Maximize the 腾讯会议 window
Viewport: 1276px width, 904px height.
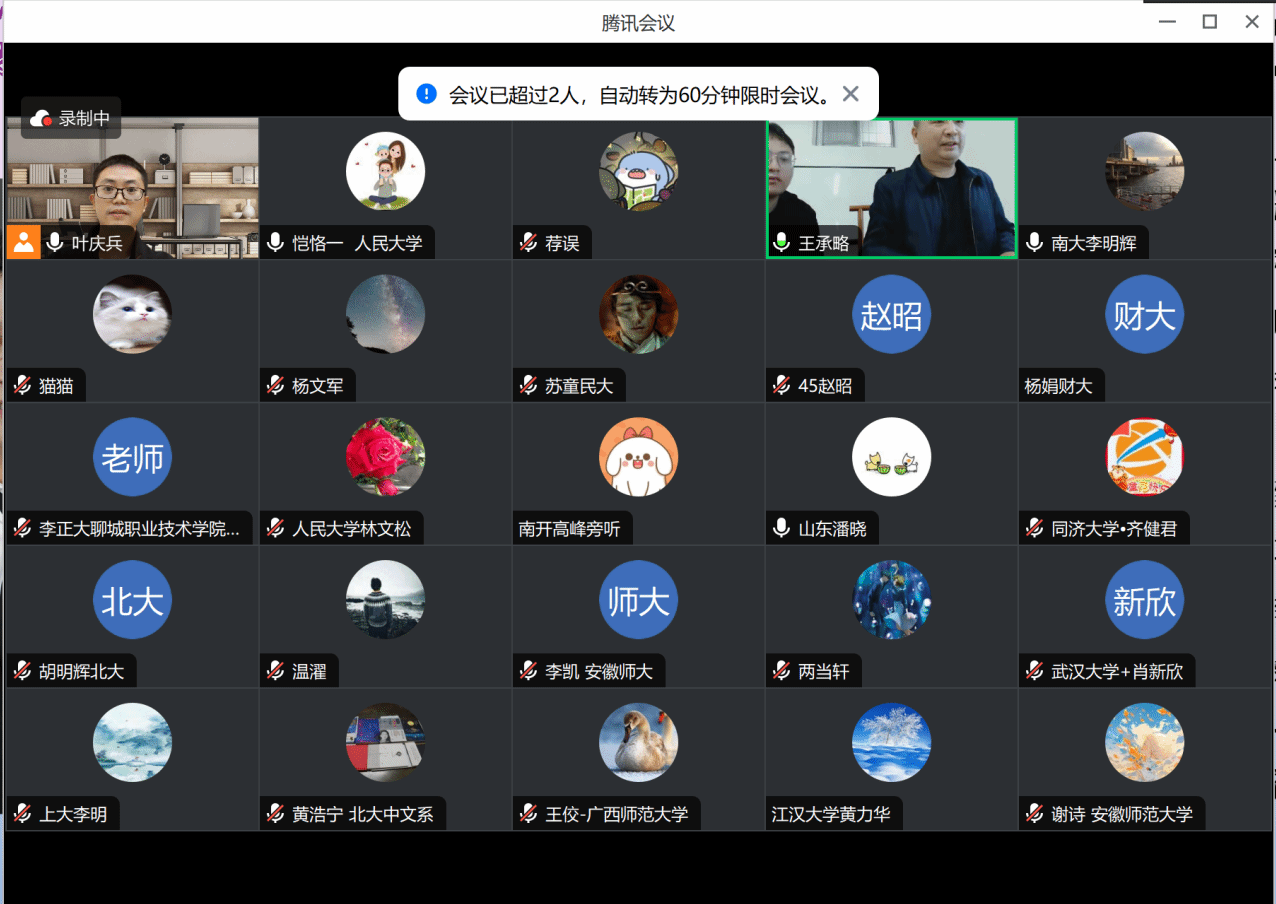coord(1210,22)
